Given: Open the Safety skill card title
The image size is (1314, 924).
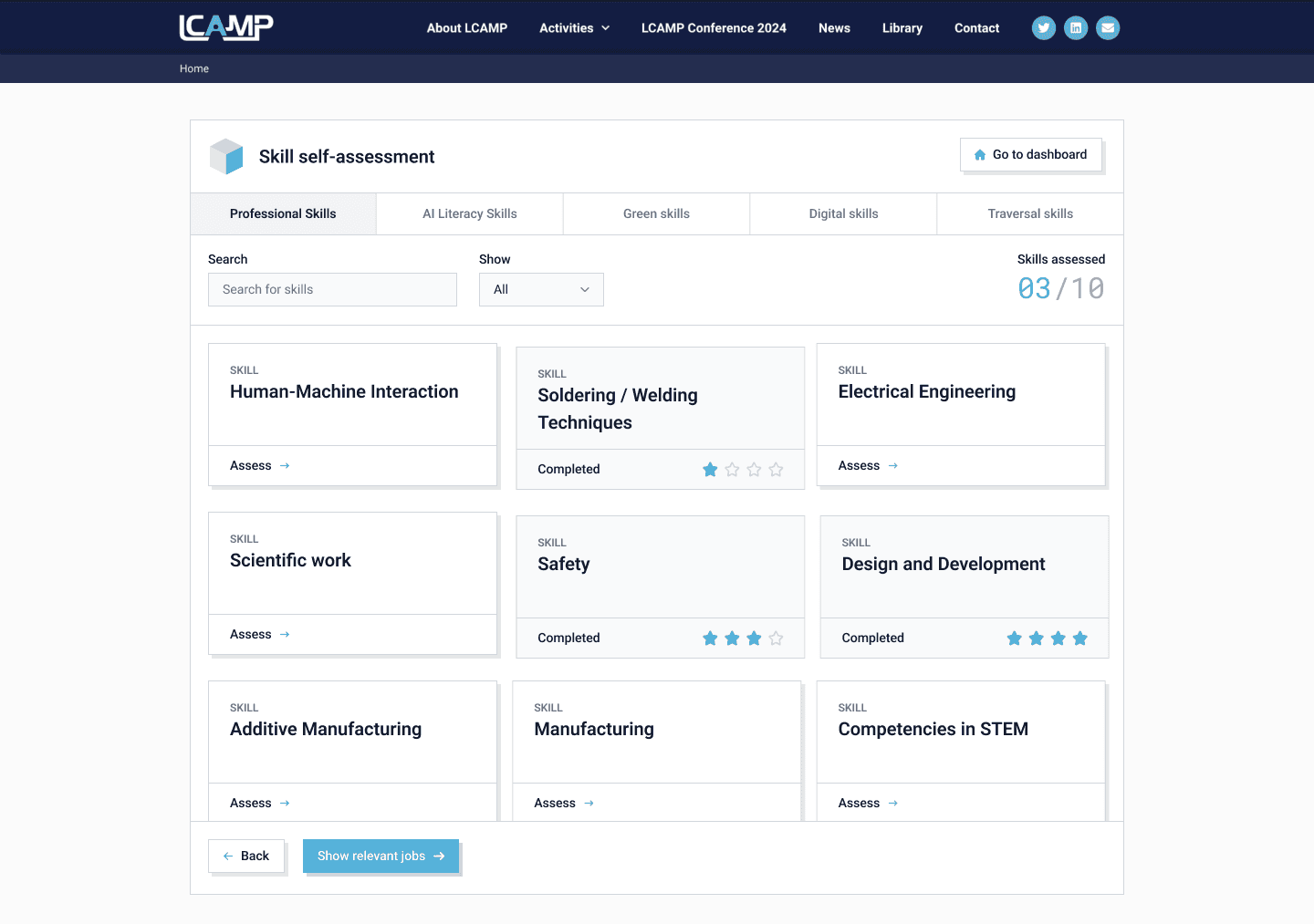Looking at the screenshot, I should (564, 564).
